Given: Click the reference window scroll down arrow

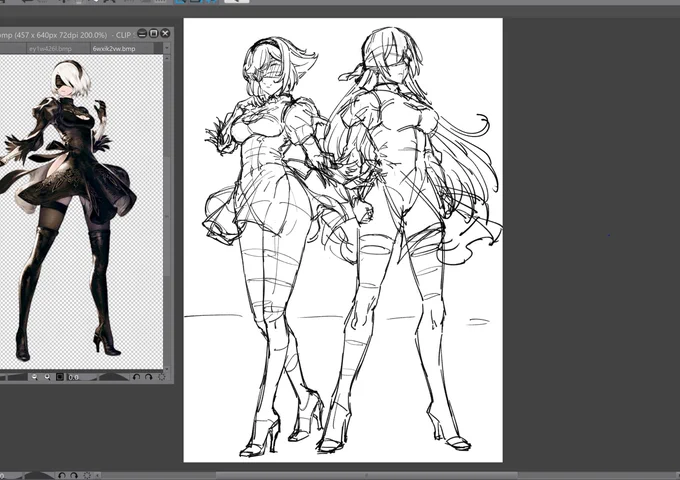Looking at the screenshot, I should tap(167, 369).
